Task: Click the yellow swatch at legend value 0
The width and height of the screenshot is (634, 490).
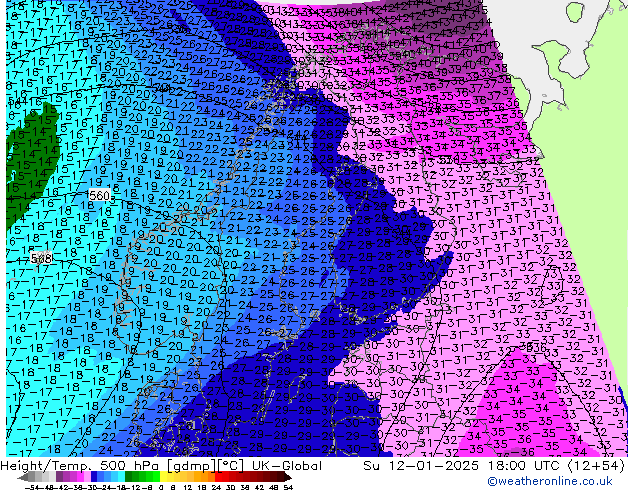Action: coord(163,478)
